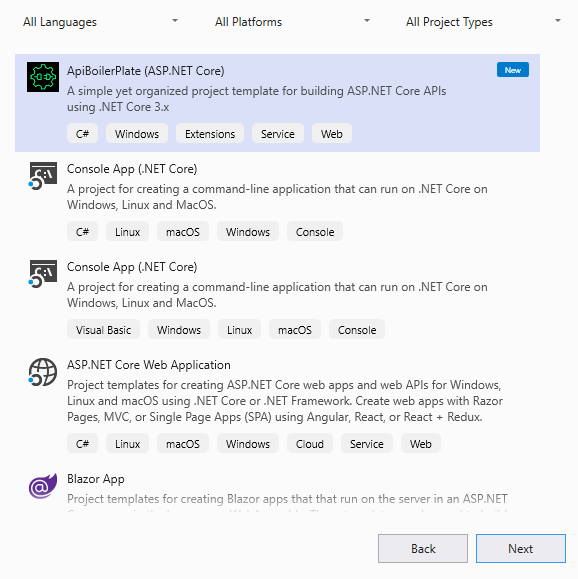
Task: Click the Windows tag of ASP.NET Core Web Application
Action: (248, 443)
